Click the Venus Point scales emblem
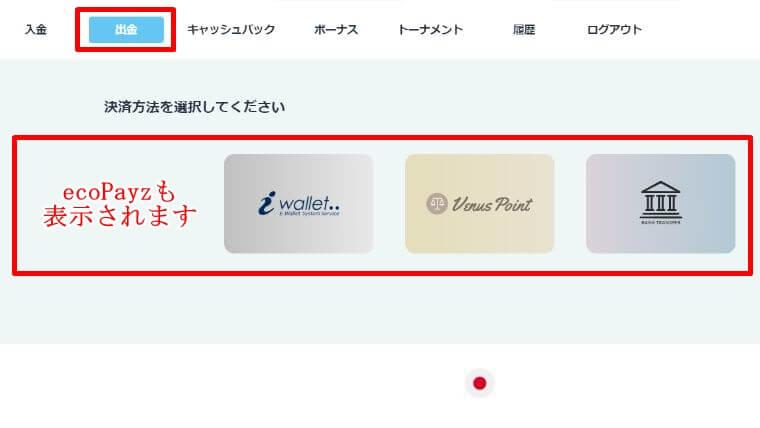The width and height of the screenshot is (760, 428). coord(437,204)
